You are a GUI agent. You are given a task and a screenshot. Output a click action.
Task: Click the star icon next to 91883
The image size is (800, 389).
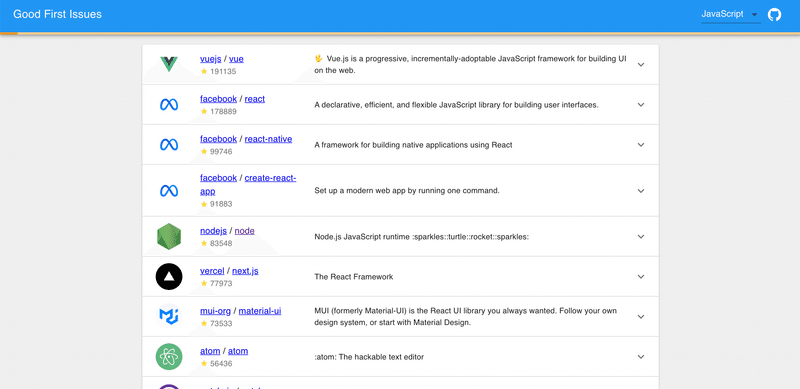(x=204, y=204)
